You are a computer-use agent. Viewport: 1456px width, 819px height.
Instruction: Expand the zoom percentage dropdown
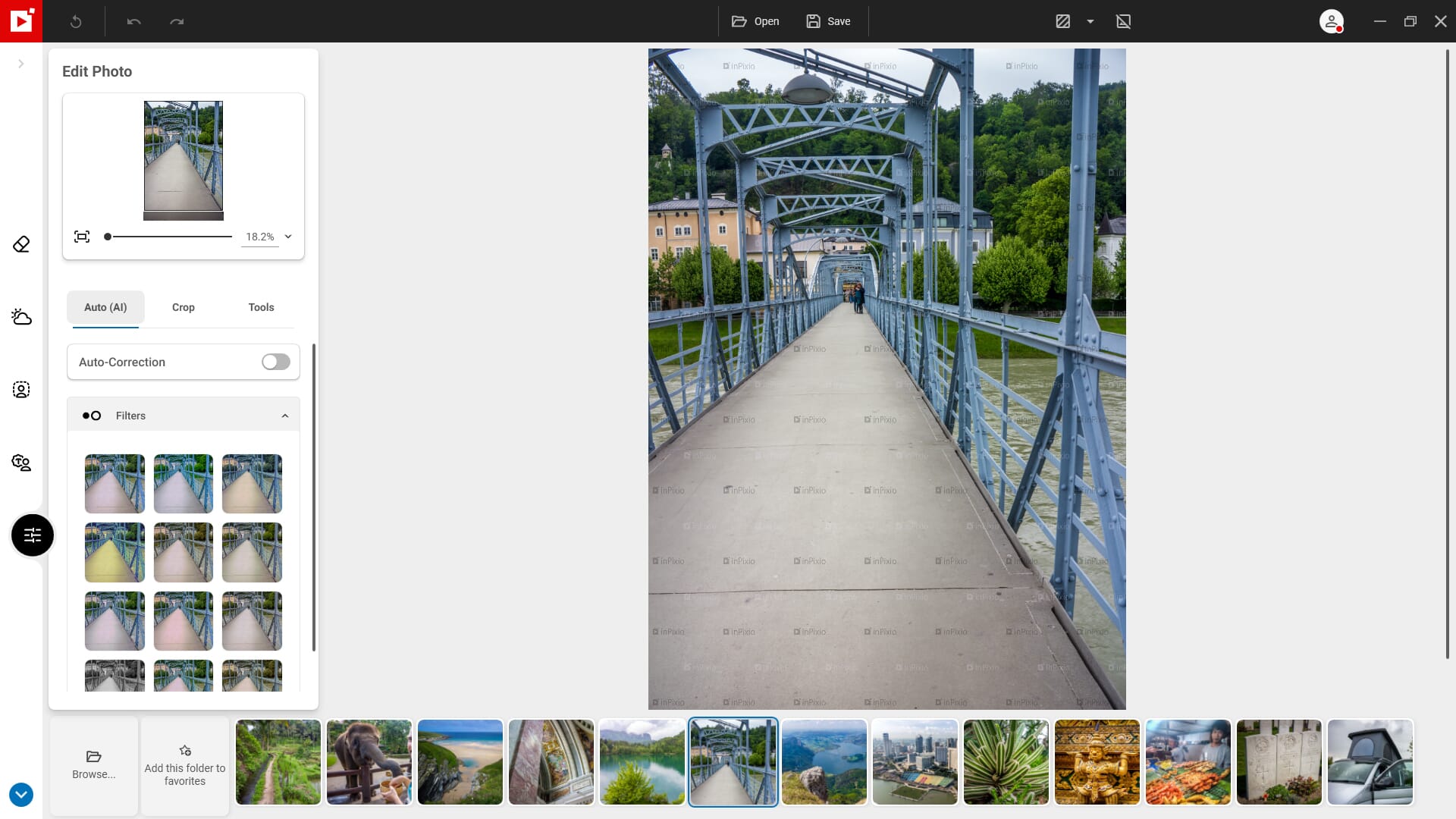click(x=289, y=236)
